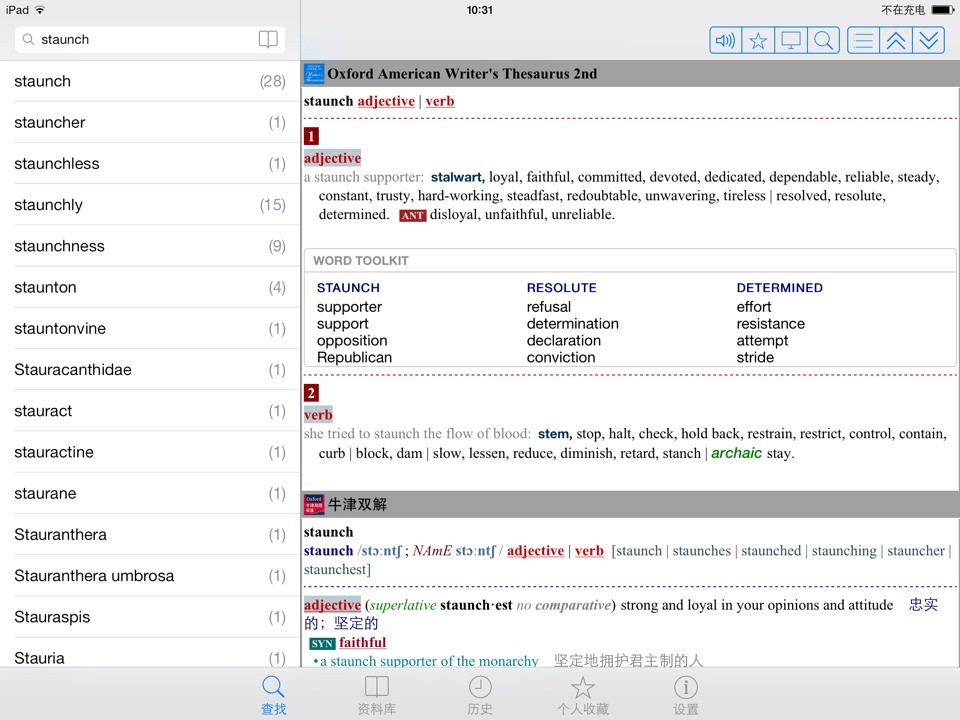Collapse Oxford American Writer's Thesaurus section header
The height and width of the screenshot is (720, 960).
[x=630, y=73]
